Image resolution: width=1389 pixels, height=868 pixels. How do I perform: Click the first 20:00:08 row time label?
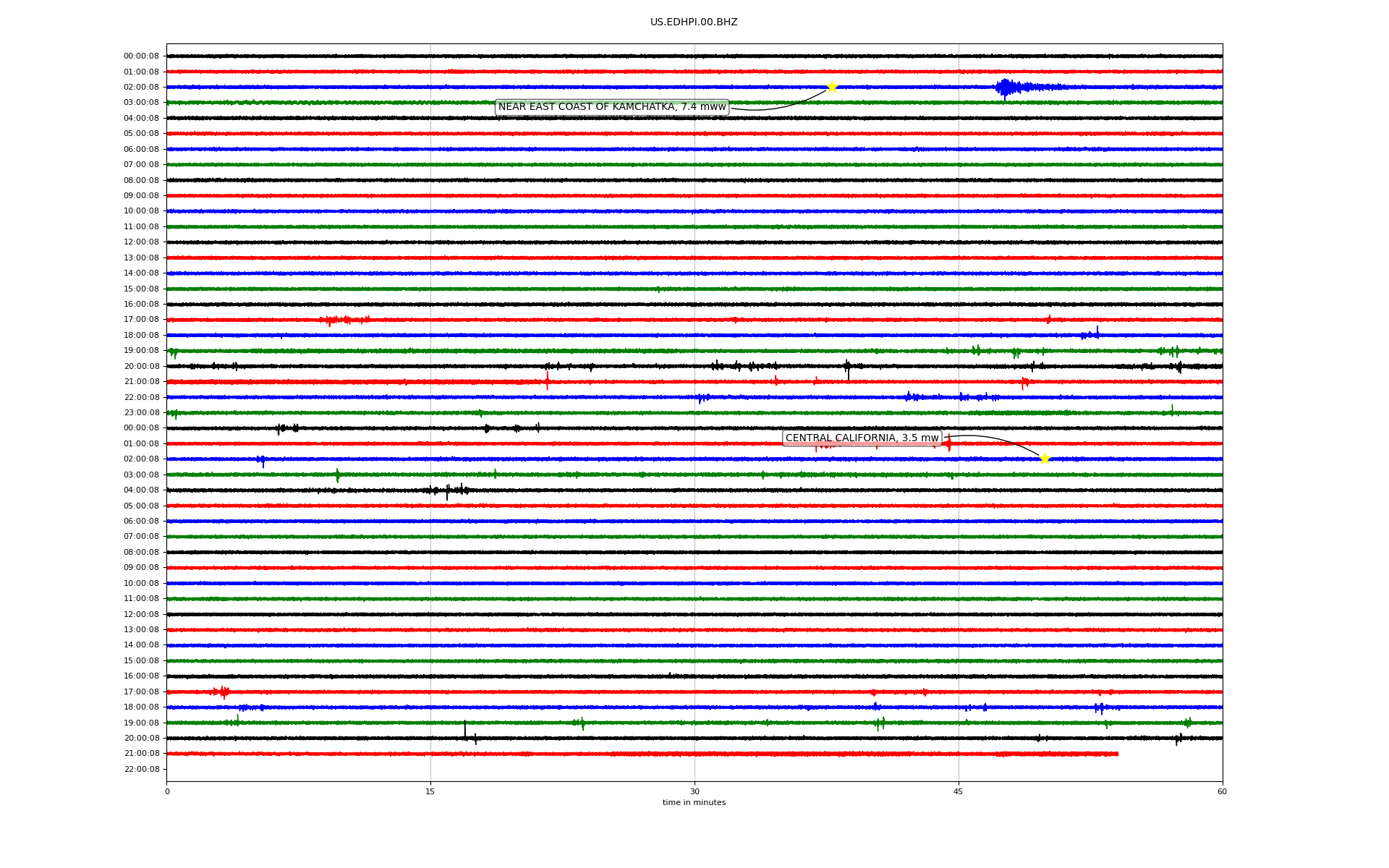pos(141,367)
